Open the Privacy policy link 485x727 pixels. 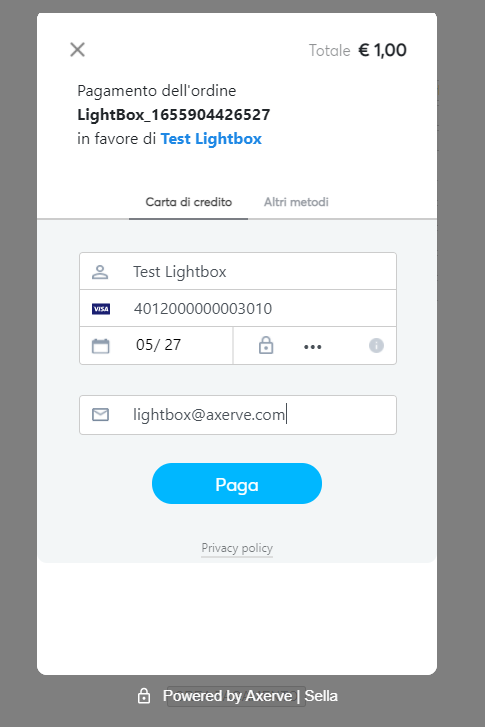(237, 548)
